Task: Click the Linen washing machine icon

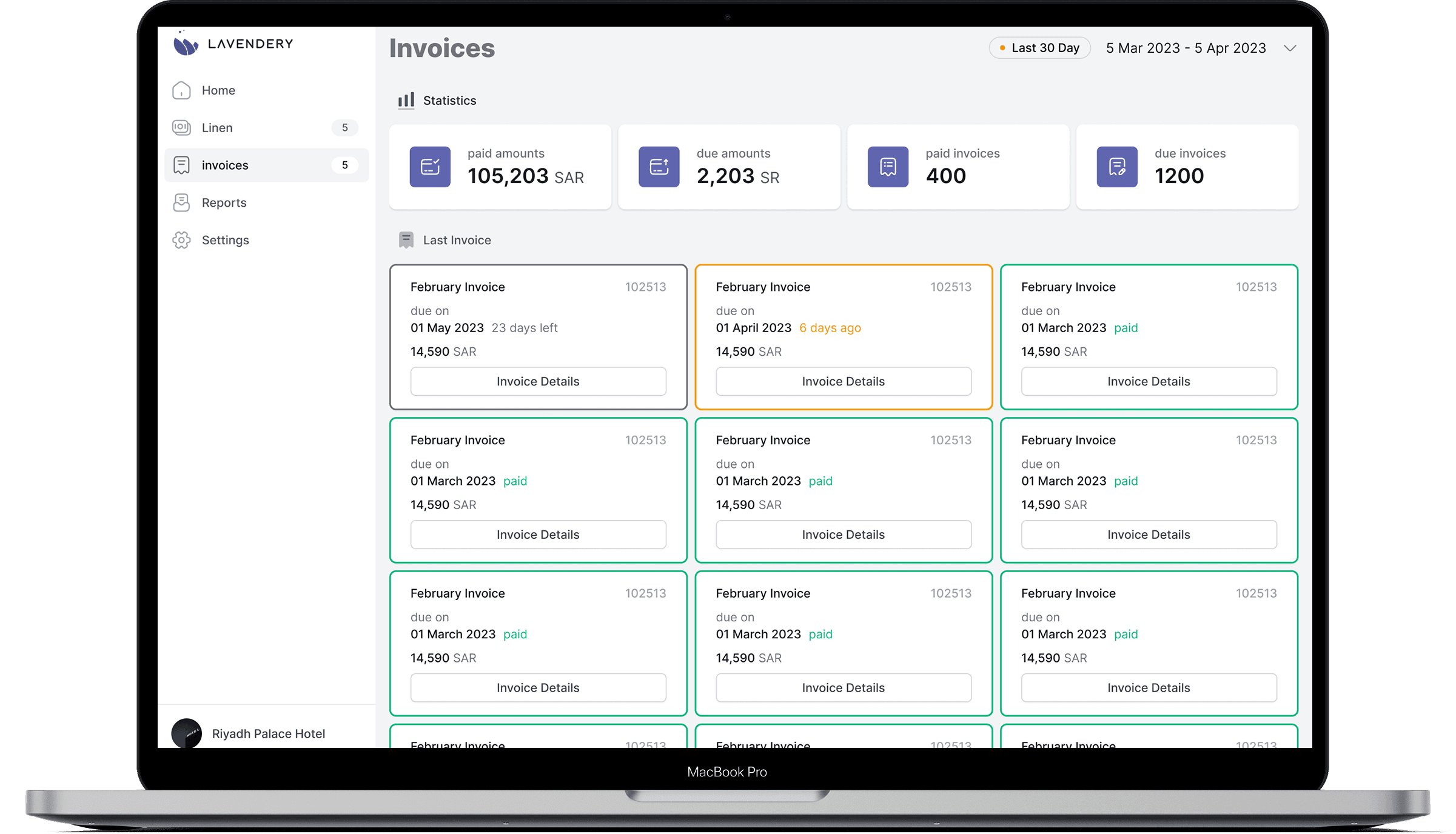Action: point(181,127)
